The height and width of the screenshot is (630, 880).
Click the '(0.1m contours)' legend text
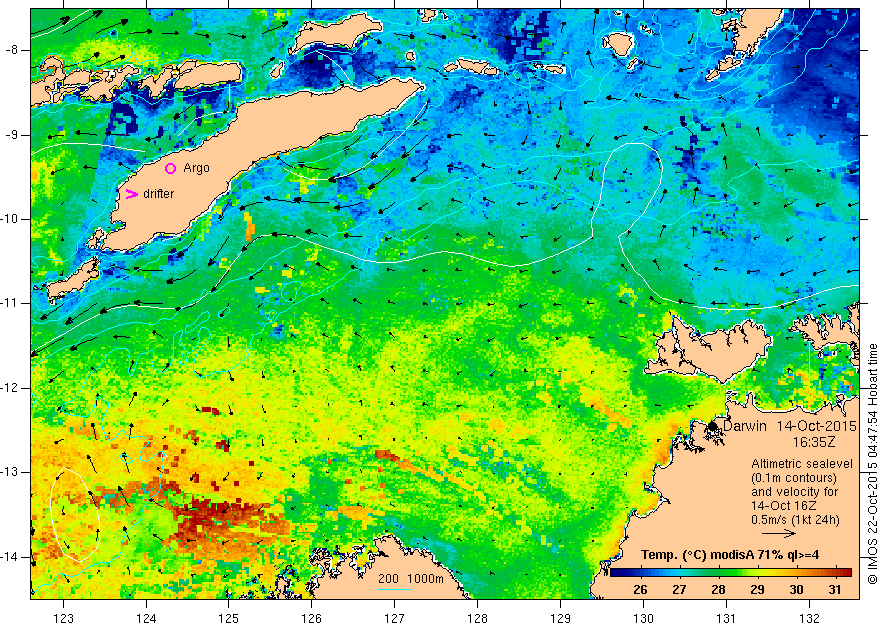click(x=794, y=478)
